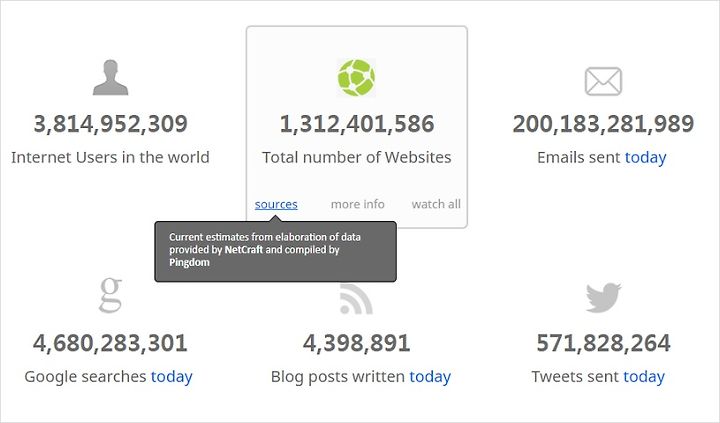This screenshot has height=423, width=720.
Task: Click today link beside Blog posts written
Action: tap(430, 376)
